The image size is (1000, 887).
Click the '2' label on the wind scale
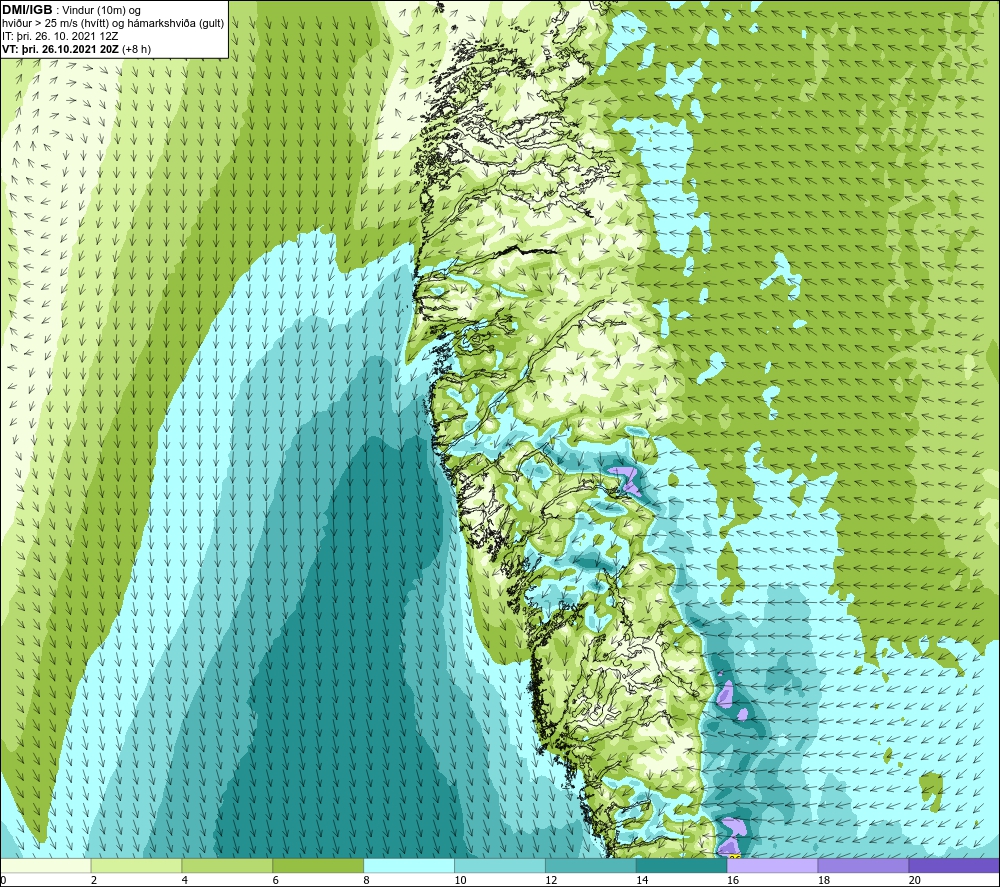[x=94, y=880]
